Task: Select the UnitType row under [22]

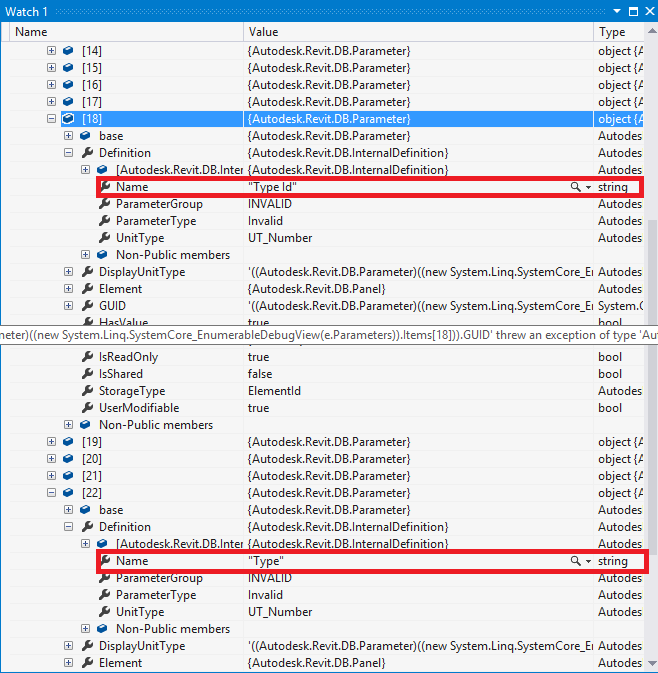Action: [327, 612]
